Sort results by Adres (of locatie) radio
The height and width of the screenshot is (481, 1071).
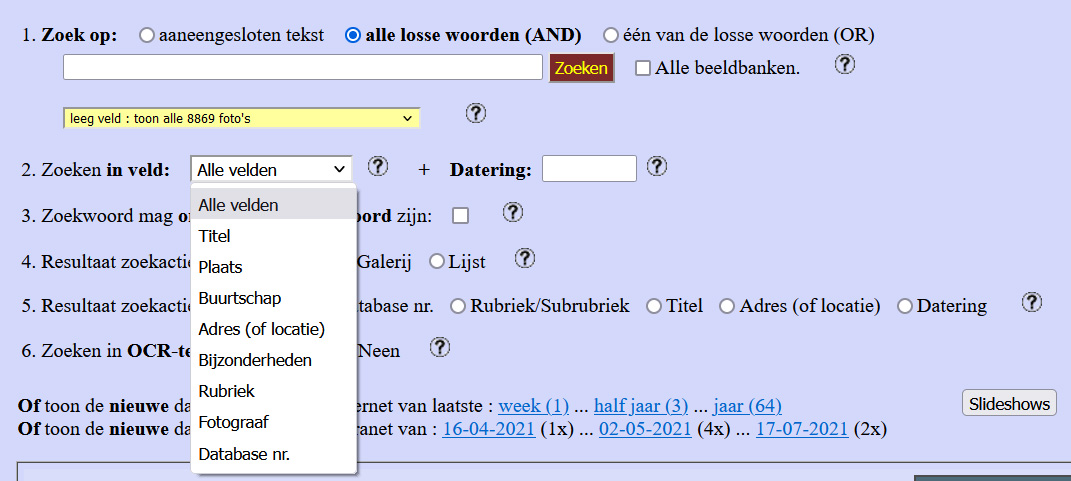pyautogui.click(x=727, y=307)
